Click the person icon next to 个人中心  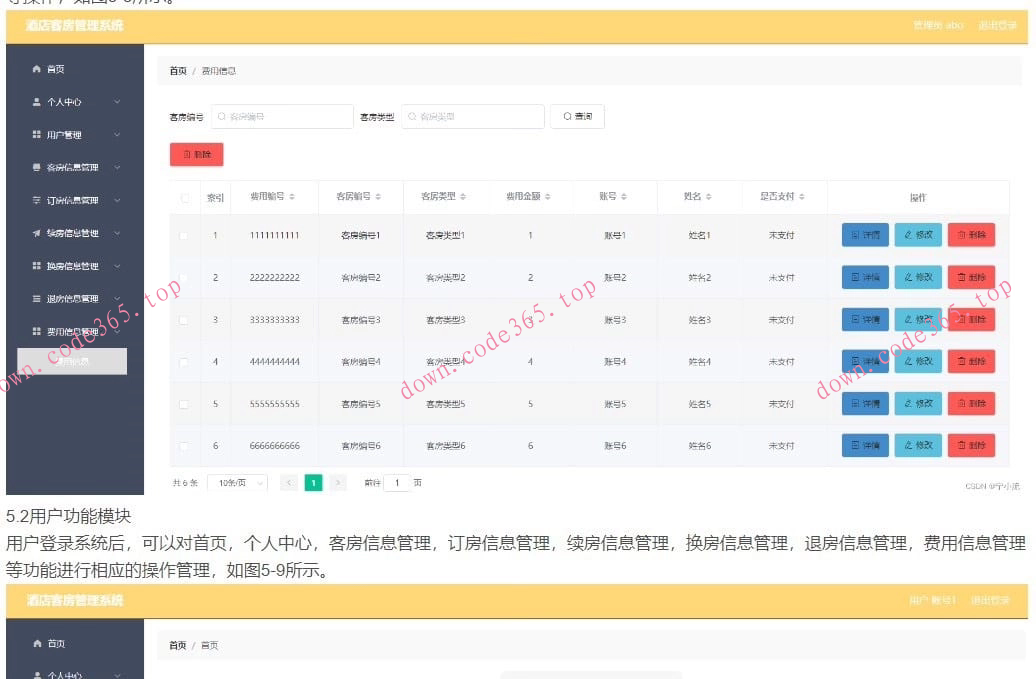(36, 101)
